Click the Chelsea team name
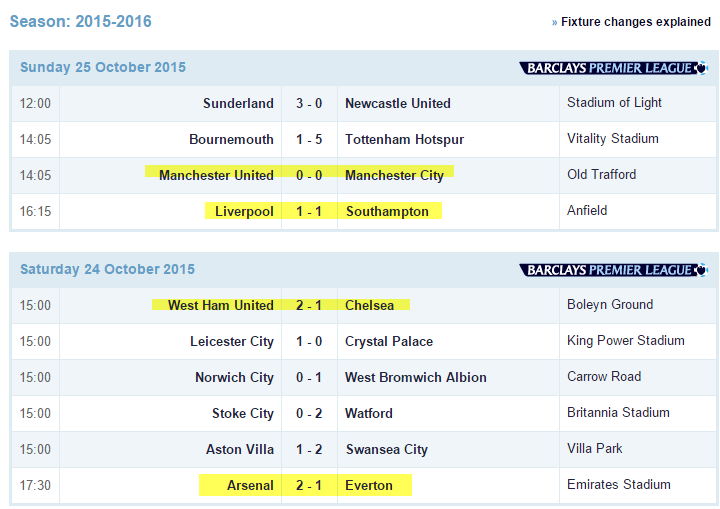The height and width of the screenshot is (509, 720). (370, 305)
